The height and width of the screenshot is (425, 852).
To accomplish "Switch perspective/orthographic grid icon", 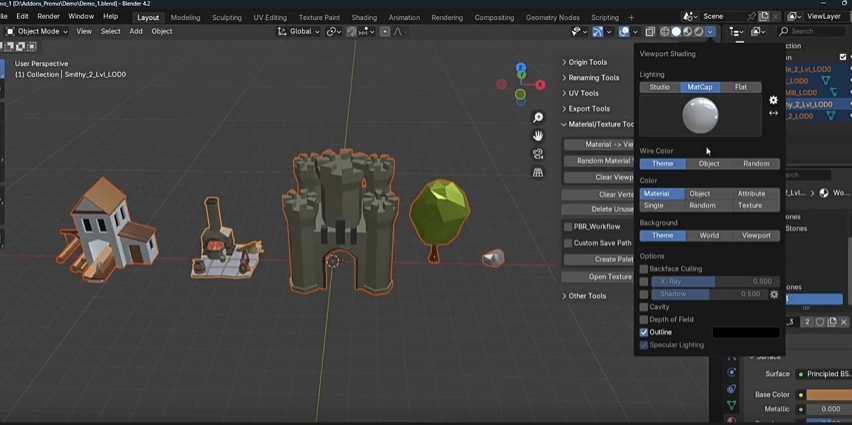I will tap(538, 172).
